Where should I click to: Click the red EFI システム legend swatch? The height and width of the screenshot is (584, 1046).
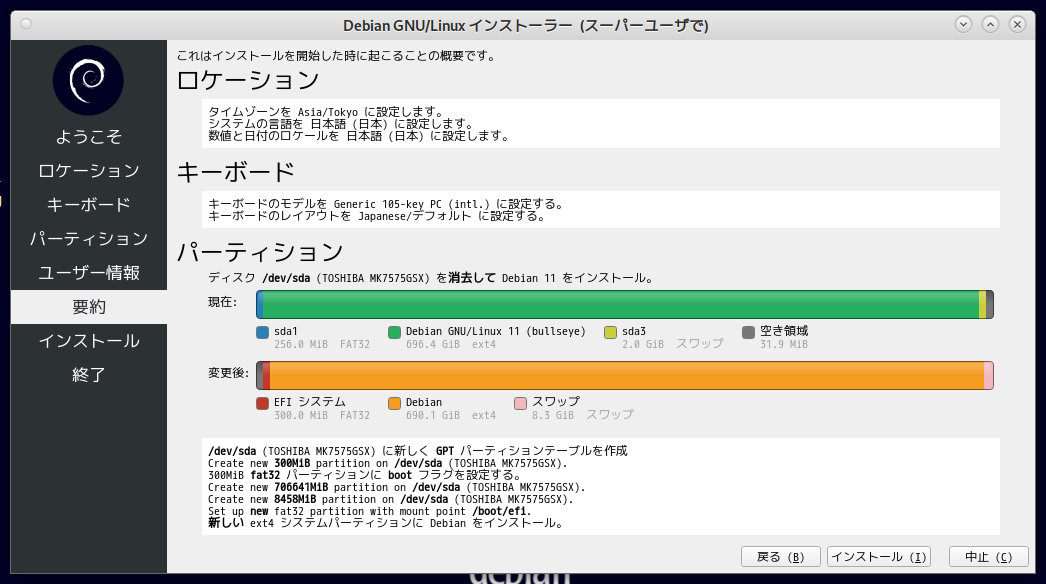click(263, 403)
